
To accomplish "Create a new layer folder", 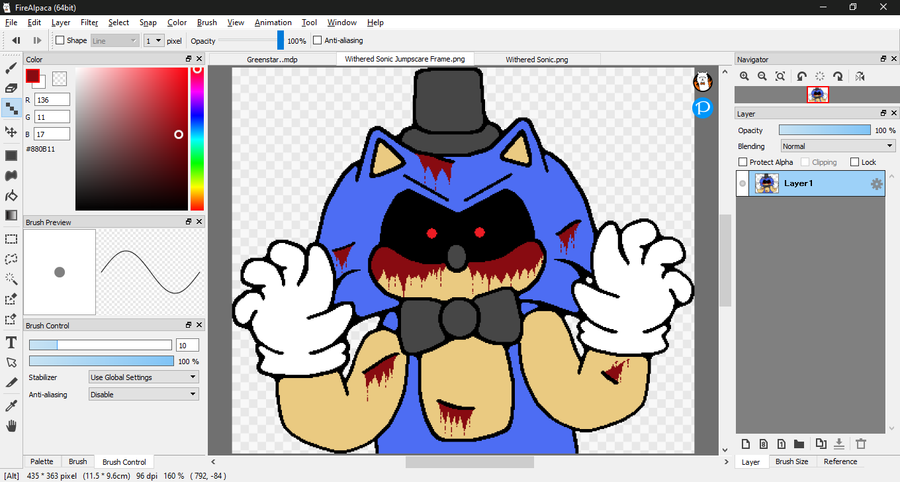I will [799, 444].
